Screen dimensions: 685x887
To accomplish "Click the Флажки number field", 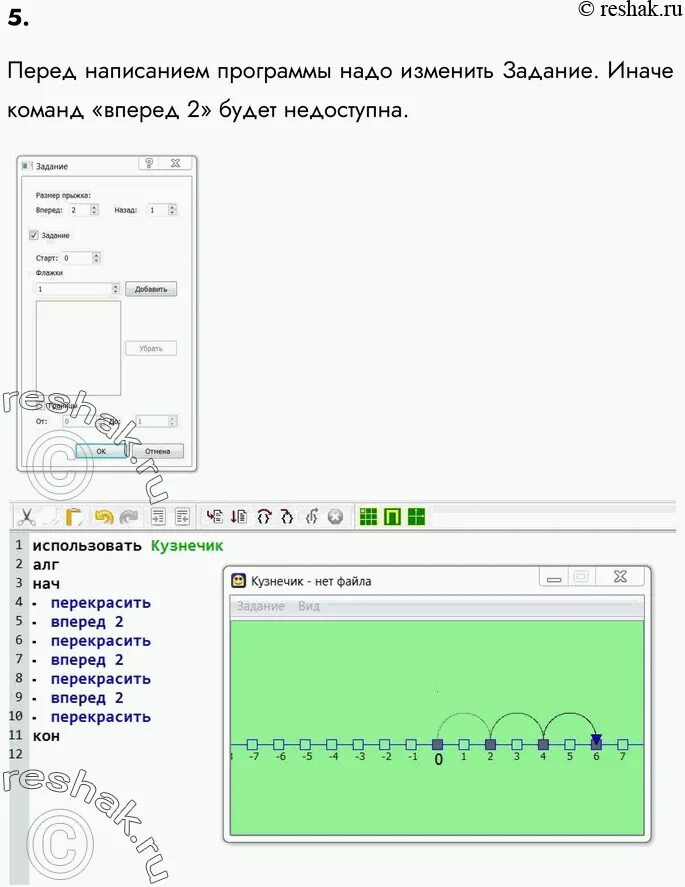I will [74, 289].
